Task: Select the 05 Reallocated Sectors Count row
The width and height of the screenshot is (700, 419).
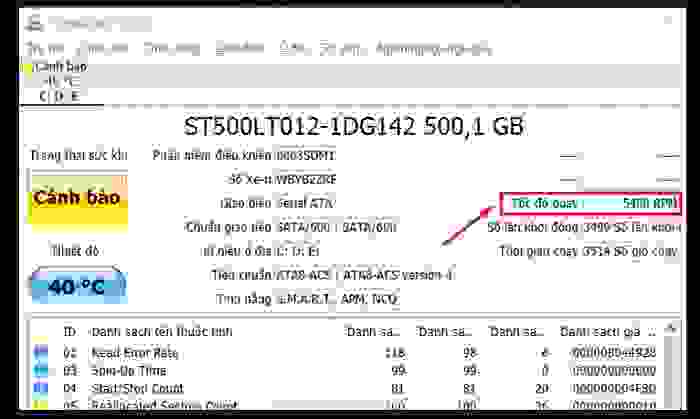Action: point(346,404)
